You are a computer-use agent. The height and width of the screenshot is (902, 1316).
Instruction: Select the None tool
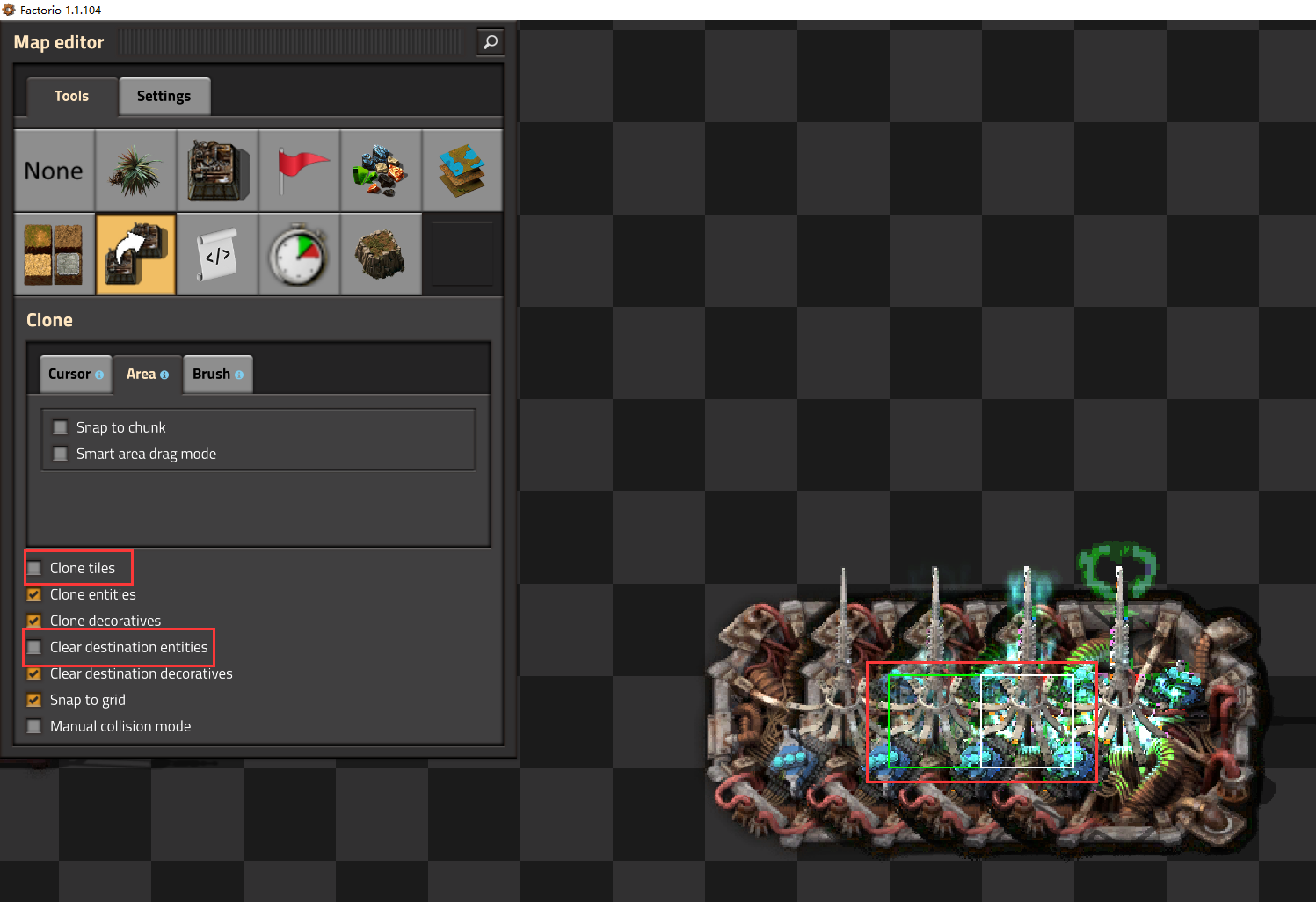click(55, 171)
